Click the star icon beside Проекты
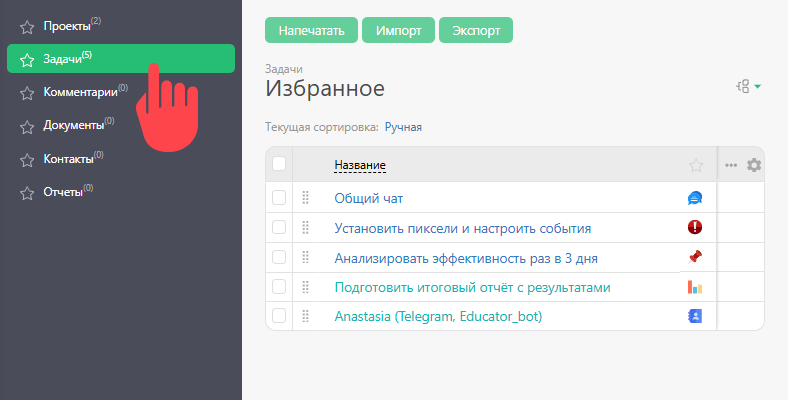The height and width of the screenshot is (400, 788). (27, 27)
